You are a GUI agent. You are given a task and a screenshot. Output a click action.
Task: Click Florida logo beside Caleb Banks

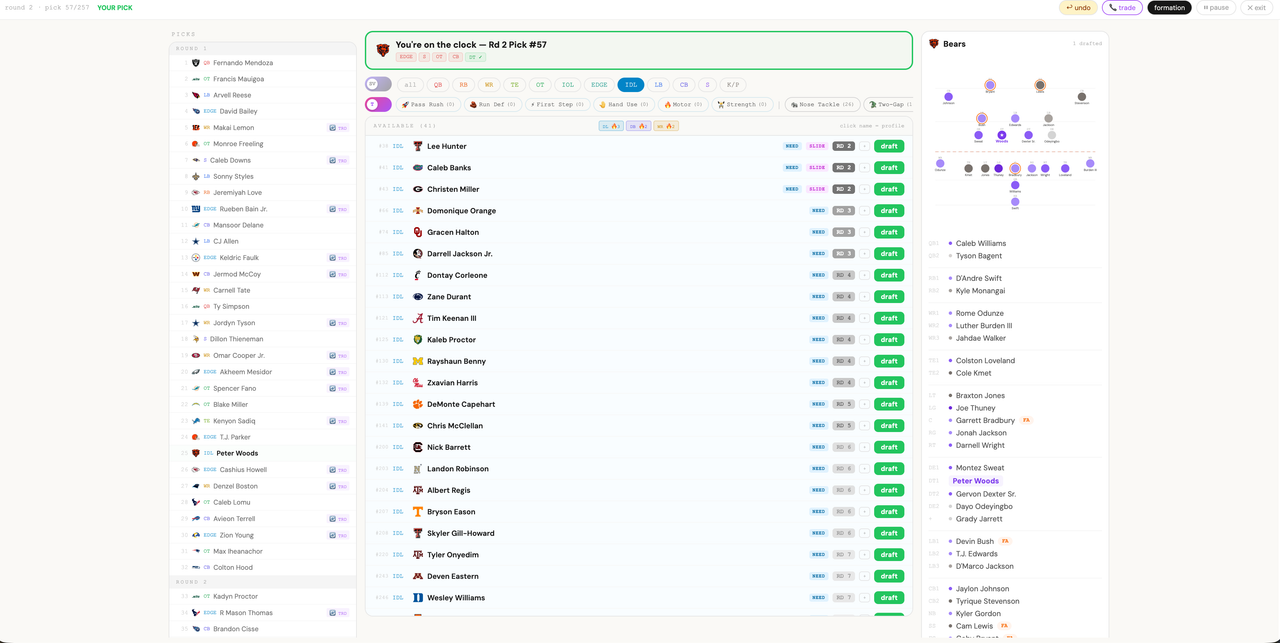click(418, 168)
